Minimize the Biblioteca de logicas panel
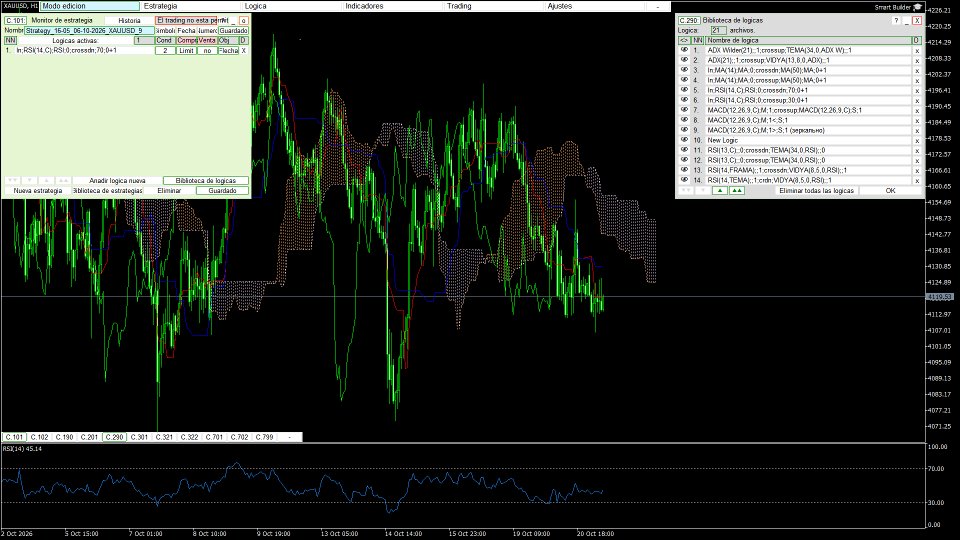This screenshot has width=960, height=540. click(907, 20)
